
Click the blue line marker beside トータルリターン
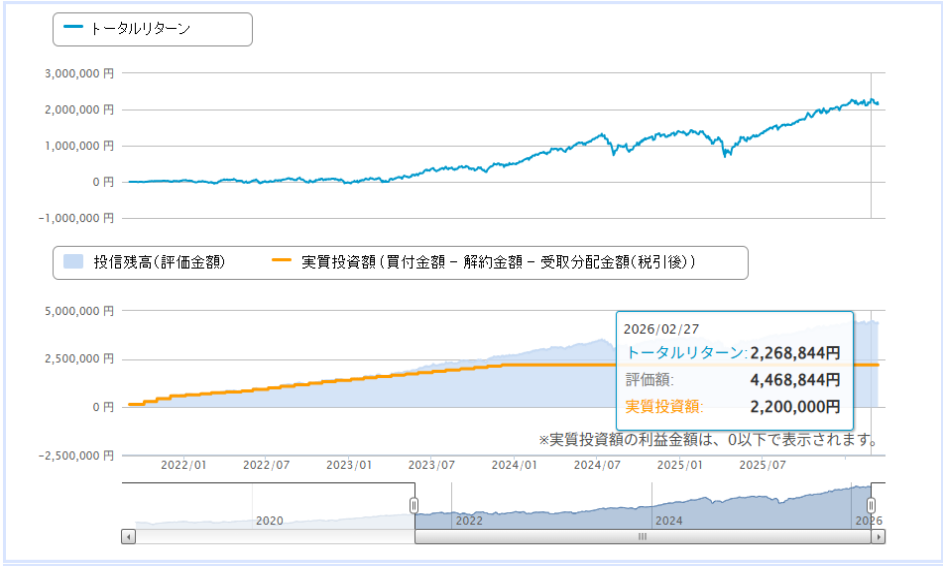coord(73,29)
